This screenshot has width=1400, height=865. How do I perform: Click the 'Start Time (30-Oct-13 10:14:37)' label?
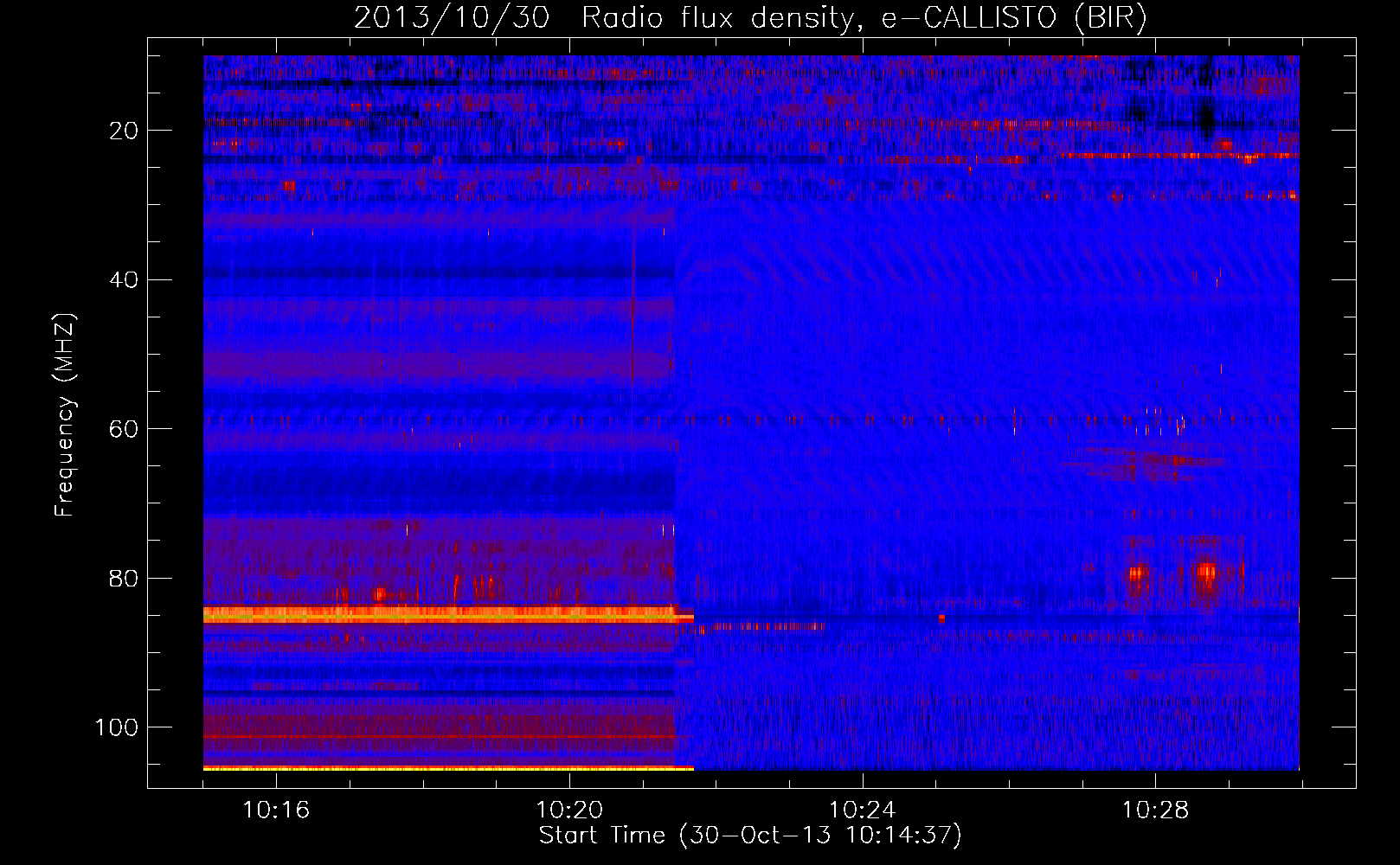[x=750, y=836]
